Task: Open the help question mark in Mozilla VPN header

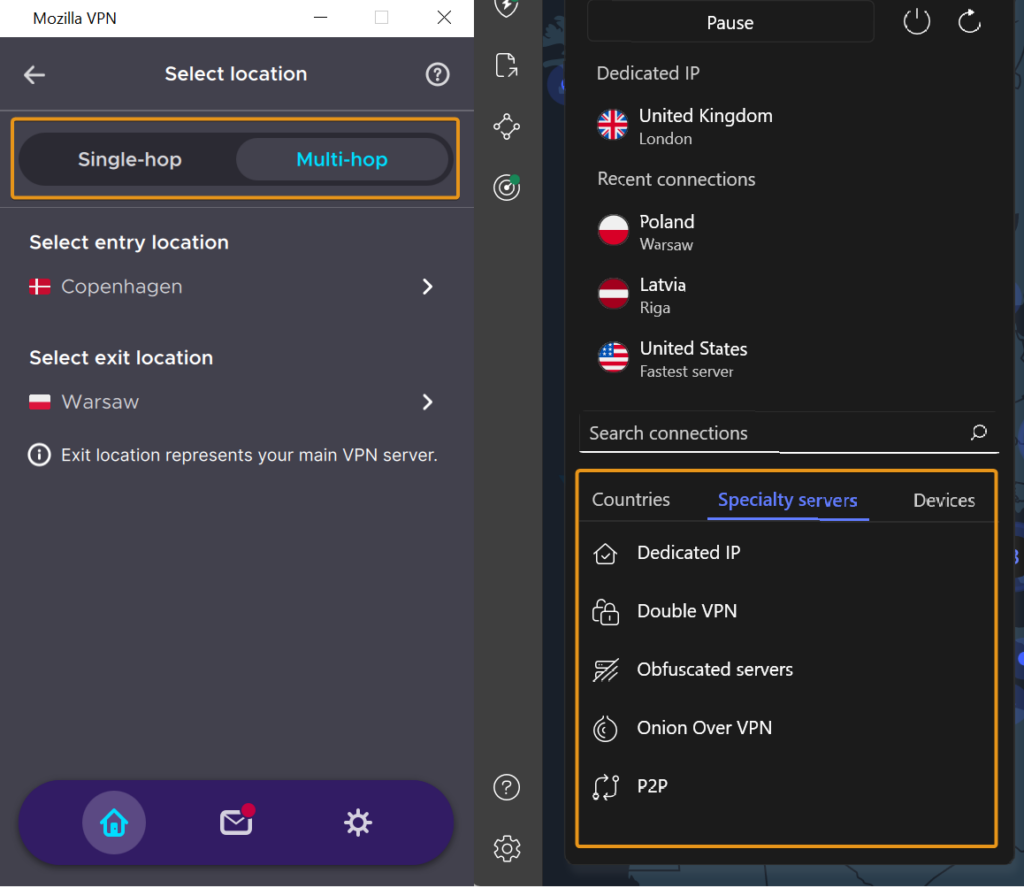Action: (x=437, y=74)
